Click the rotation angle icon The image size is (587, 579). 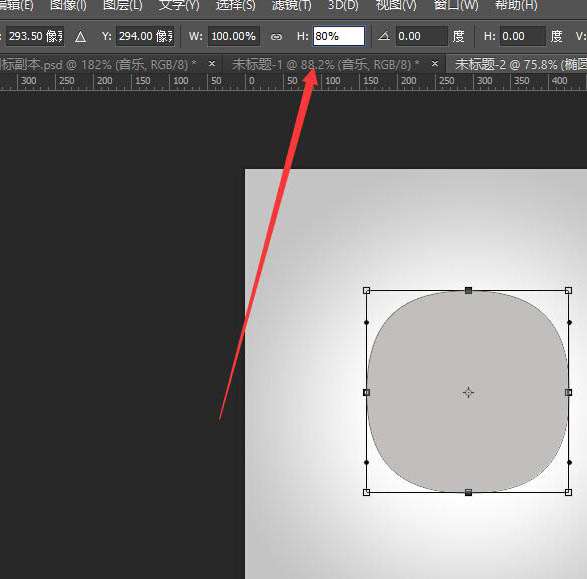[384, 36]
